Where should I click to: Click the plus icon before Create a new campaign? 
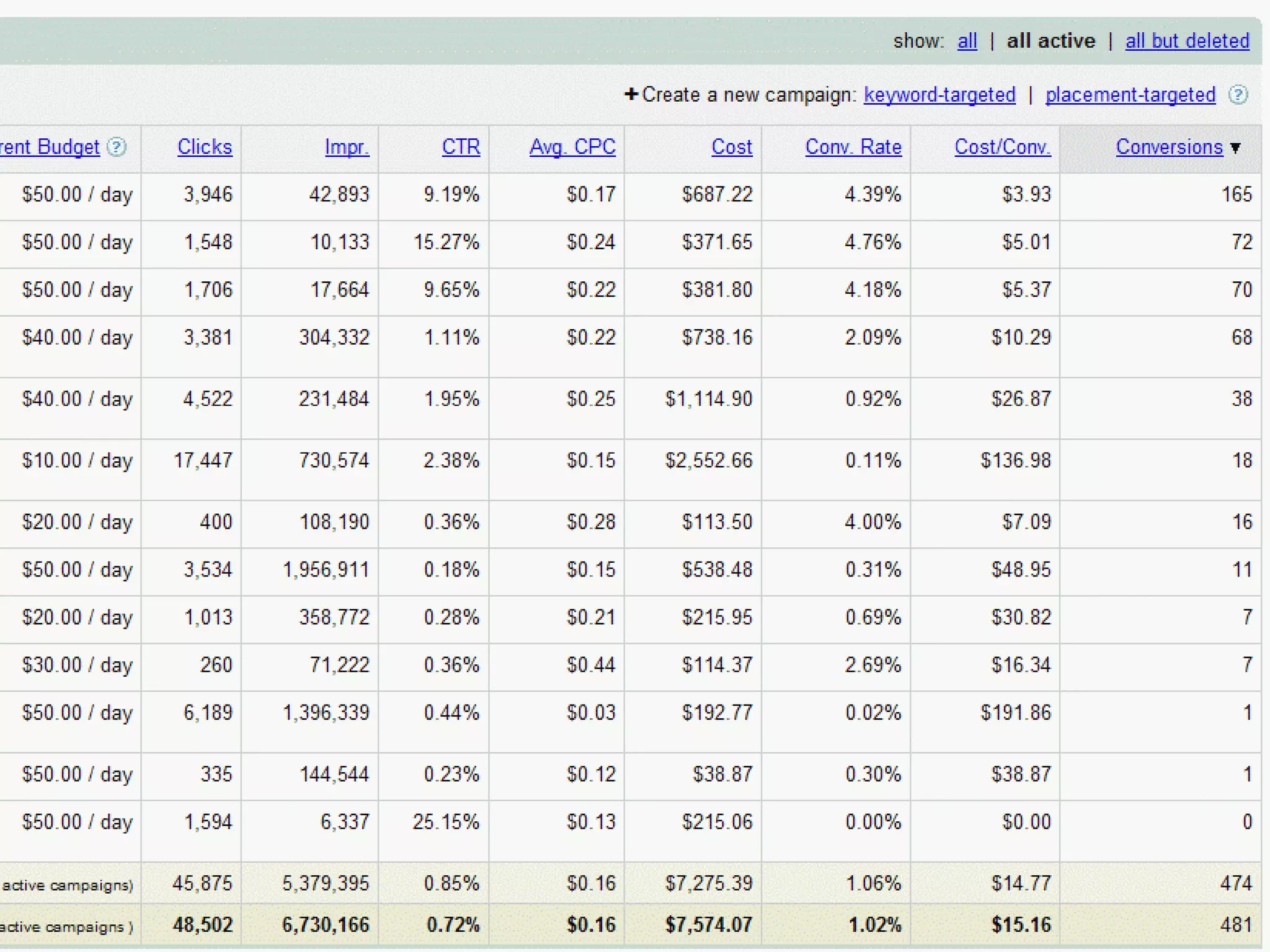tap(631, 94)
